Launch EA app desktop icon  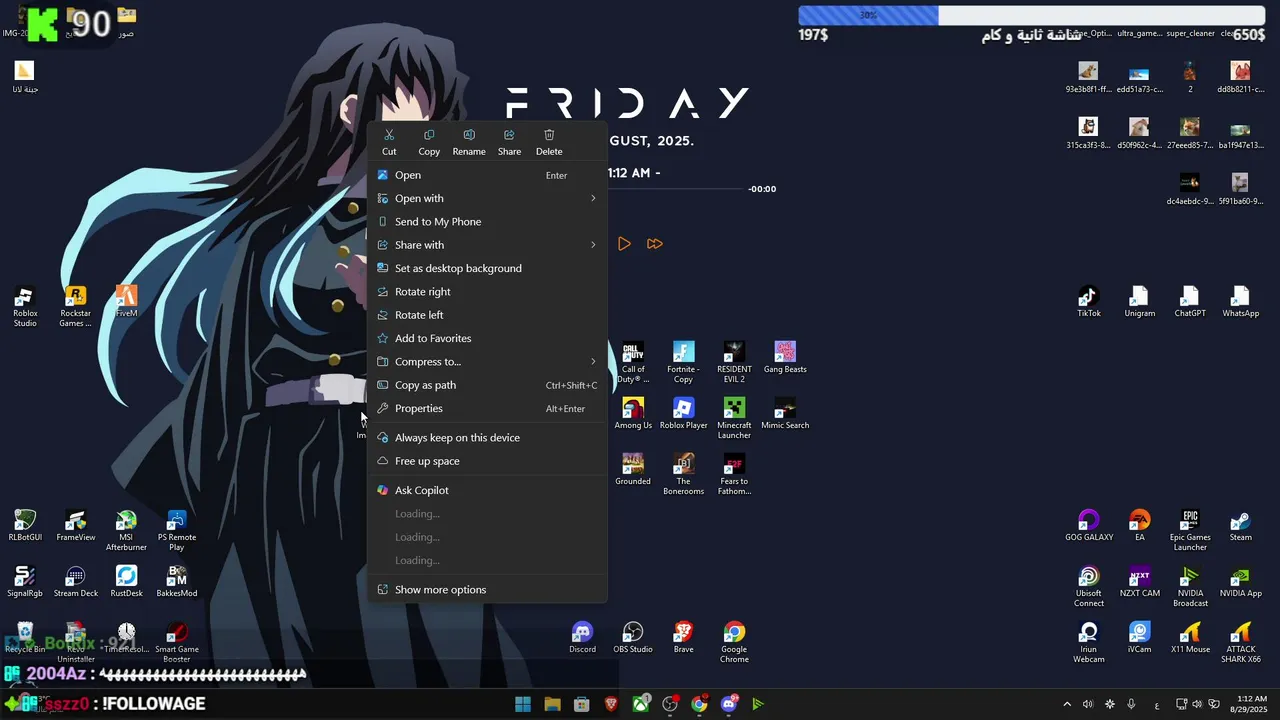tap(1139, 525)
